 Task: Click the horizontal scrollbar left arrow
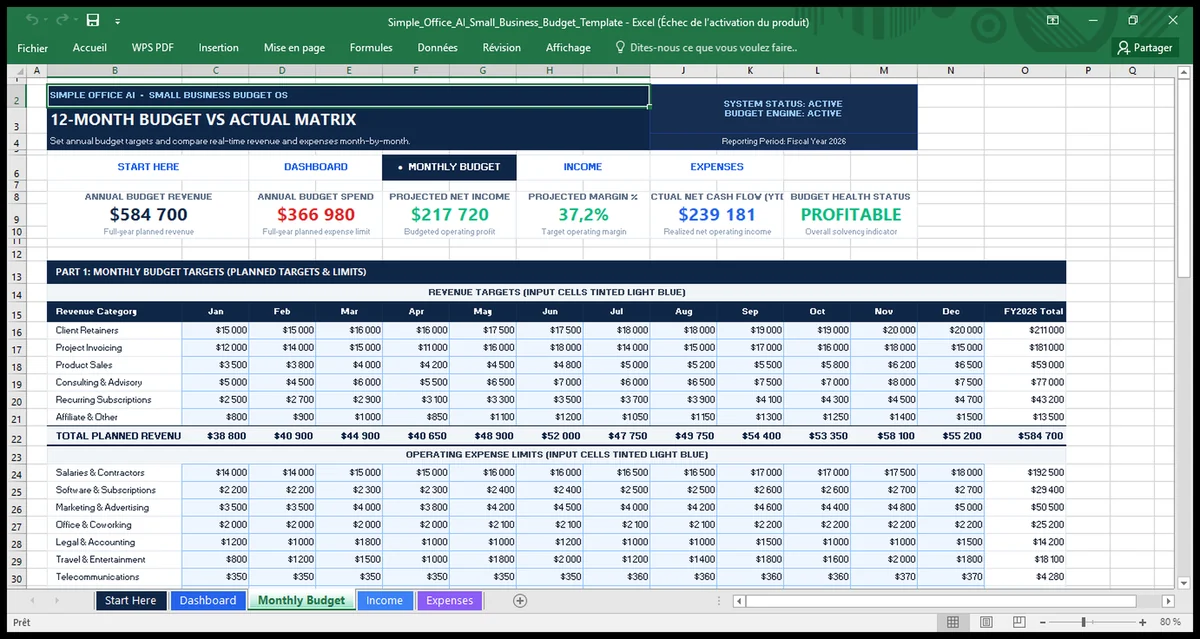[740, 601]
